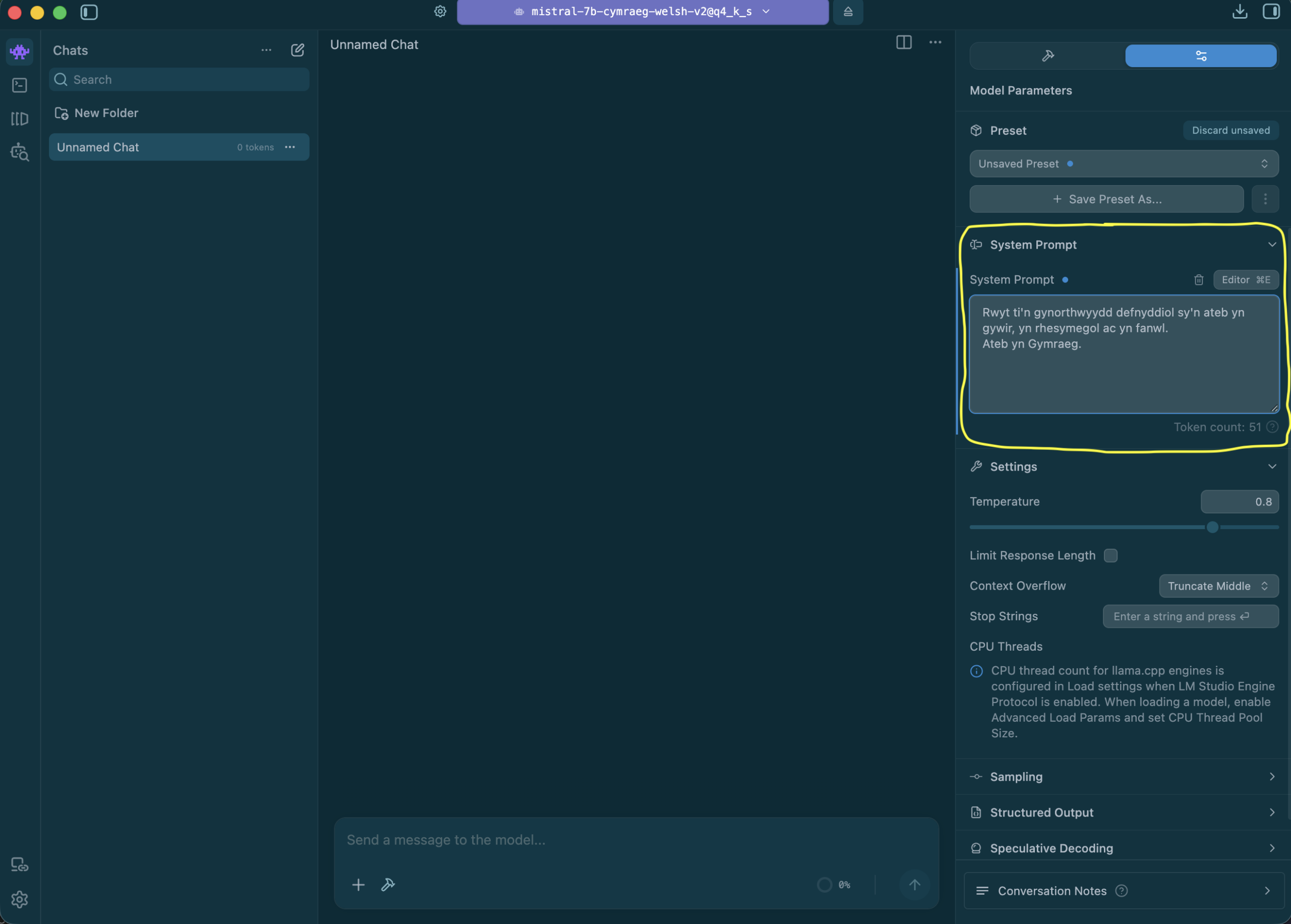Click the Discard unsaved button
Image resolution: width=1291 pixels, height=924 pixels.
[x=1230, y=130]
